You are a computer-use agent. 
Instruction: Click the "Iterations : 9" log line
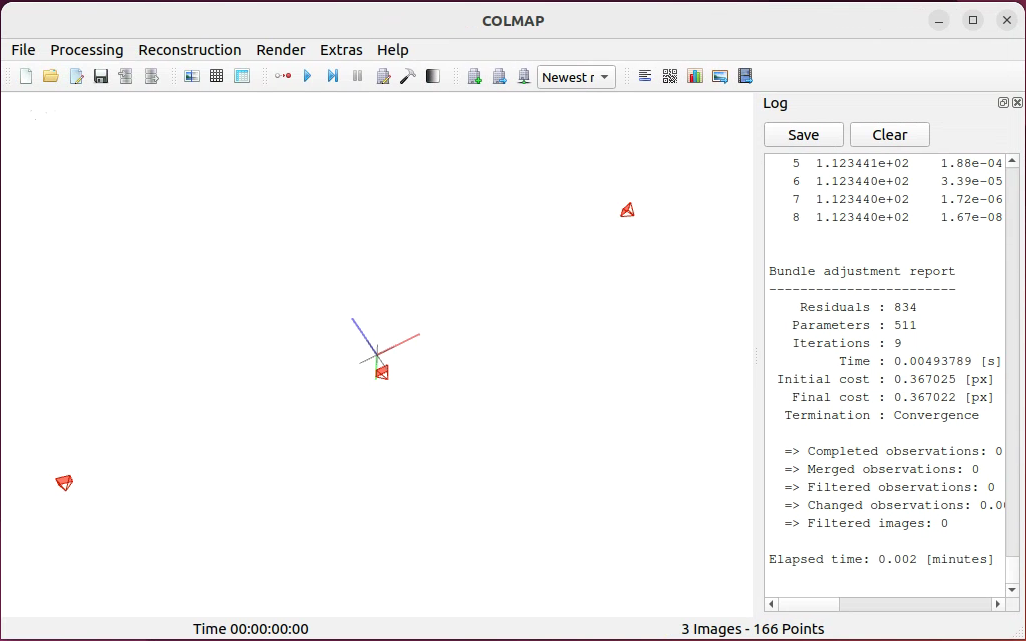(x=847, y=343)
